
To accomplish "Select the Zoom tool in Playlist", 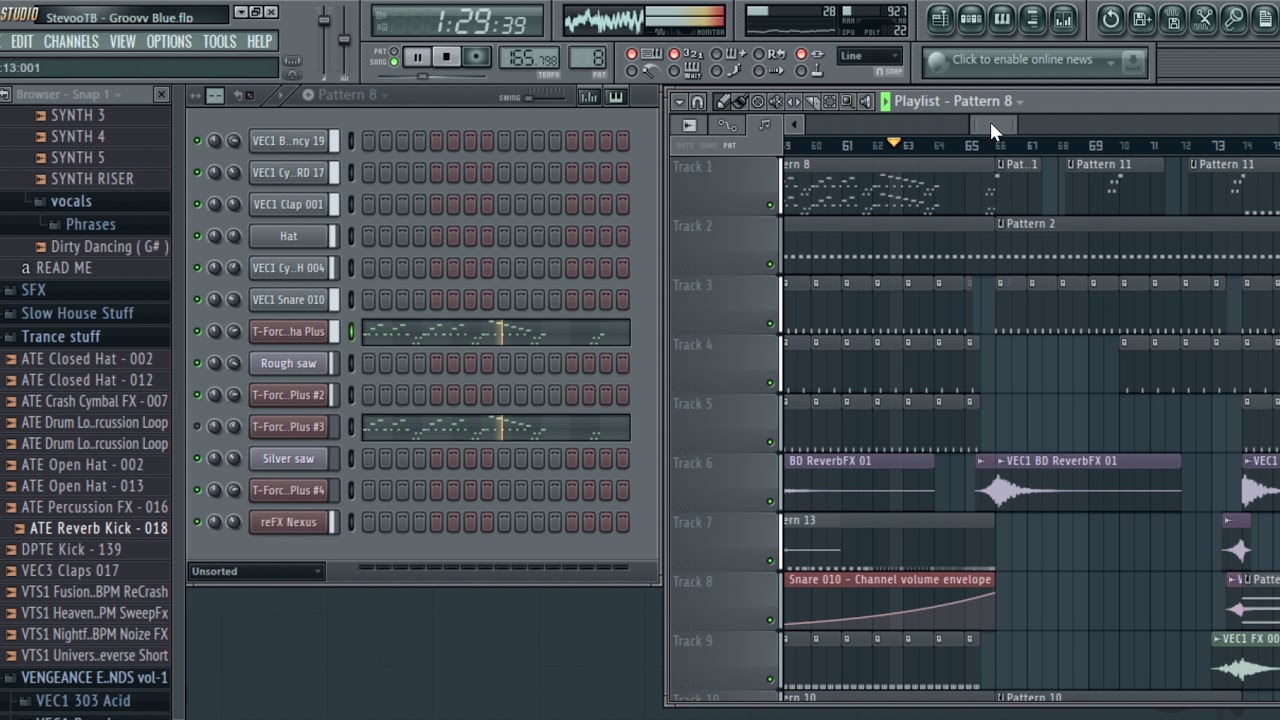I will coord(847,101).
